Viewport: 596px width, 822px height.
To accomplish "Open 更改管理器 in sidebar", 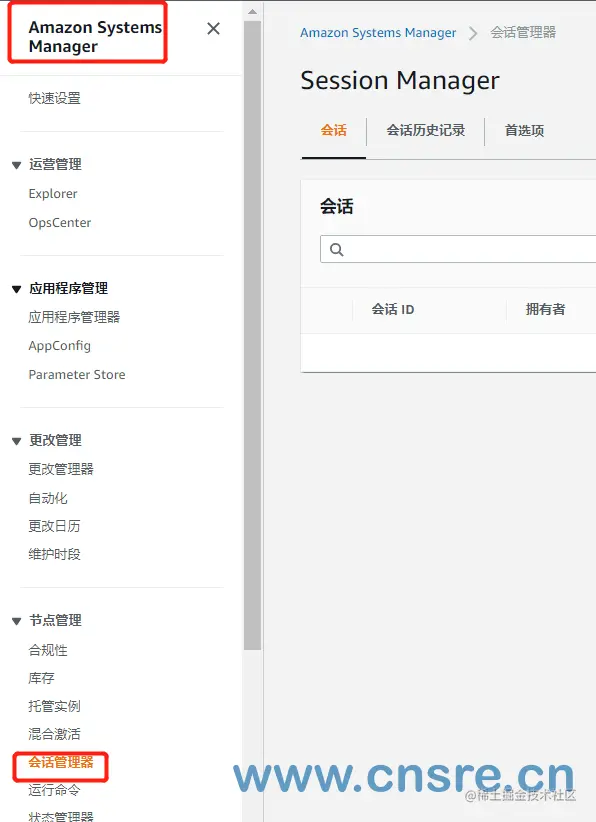I will click(61, 469).
